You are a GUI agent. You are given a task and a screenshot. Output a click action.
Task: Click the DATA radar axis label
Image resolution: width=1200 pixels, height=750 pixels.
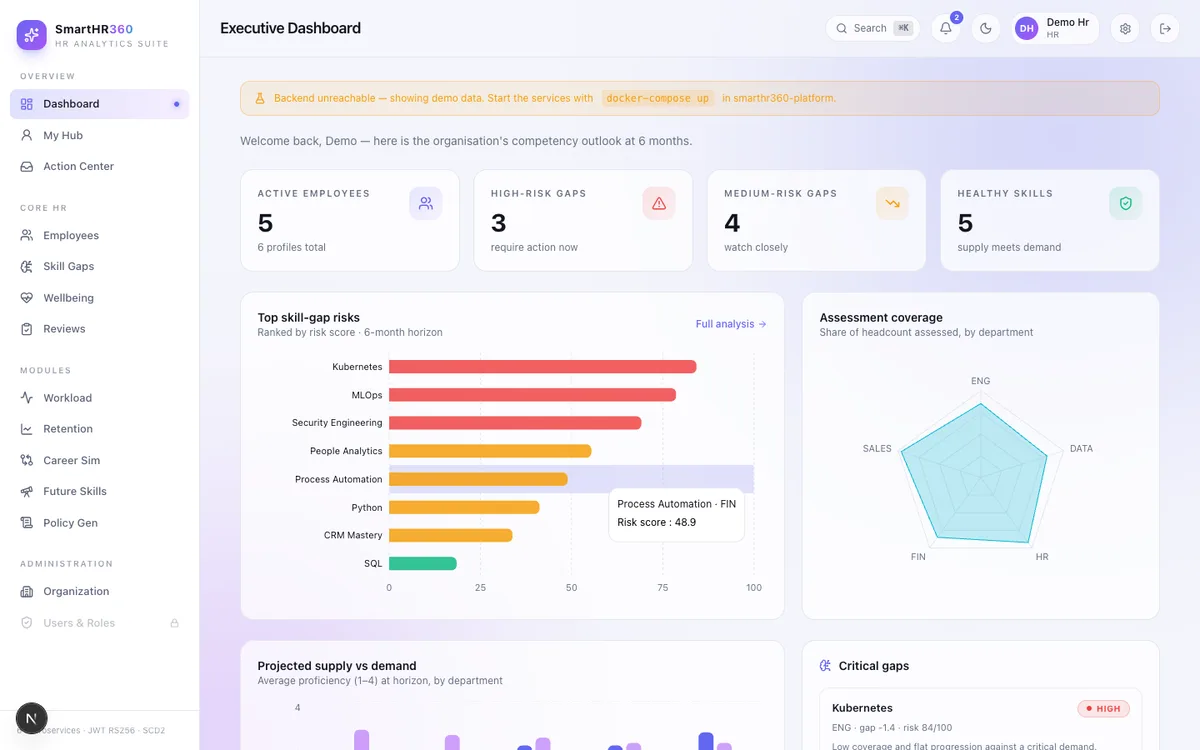[1081, 449]
